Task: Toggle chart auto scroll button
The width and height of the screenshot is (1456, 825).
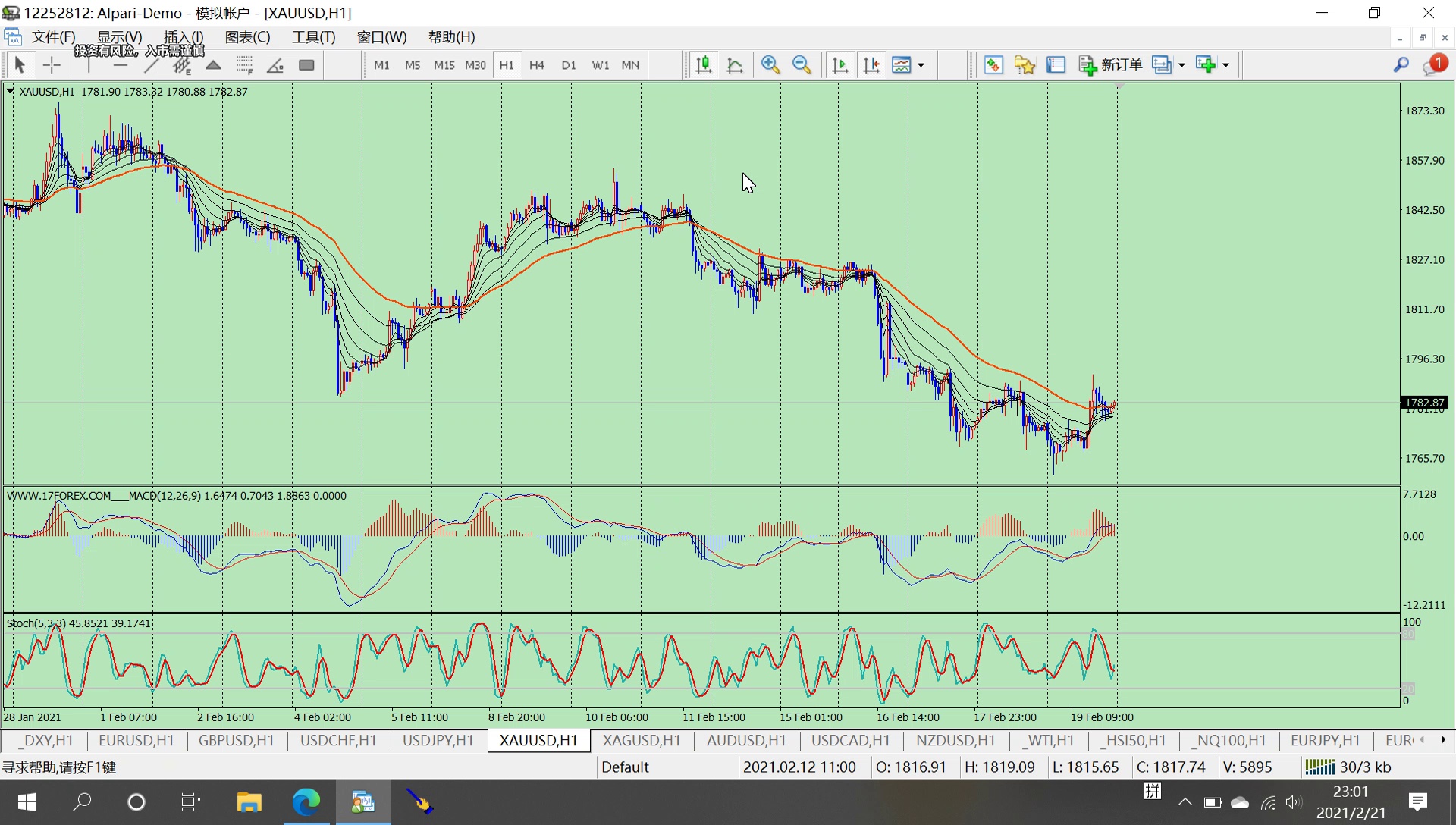Action: click(x=840, y=65)
